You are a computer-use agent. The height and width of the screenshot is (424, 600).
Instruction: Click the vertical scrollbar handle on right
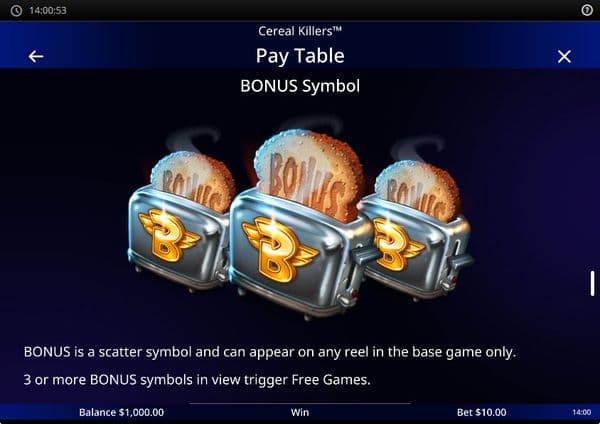click(x=592, y=283)
